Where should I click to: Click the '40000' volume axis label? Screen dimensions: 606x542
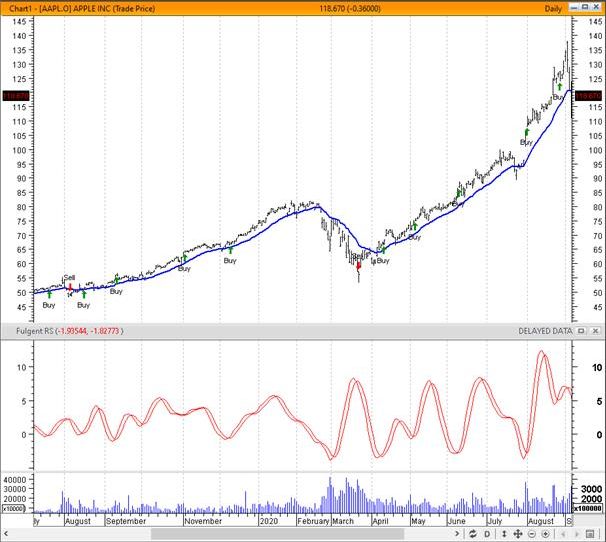tap(15, 480)
